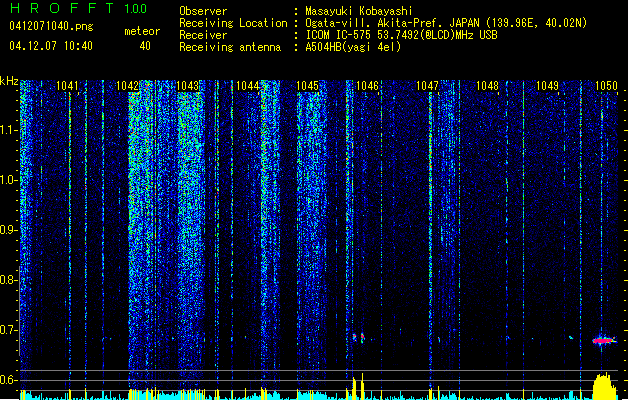Click the 0.7 frequency axis label

pos(8,330)
